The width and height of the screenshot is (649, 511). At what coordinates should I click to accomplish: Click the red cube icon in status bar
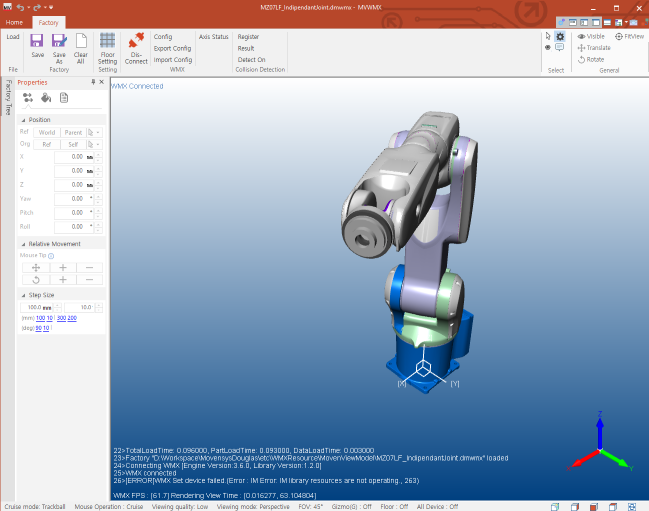pos(594,506)
